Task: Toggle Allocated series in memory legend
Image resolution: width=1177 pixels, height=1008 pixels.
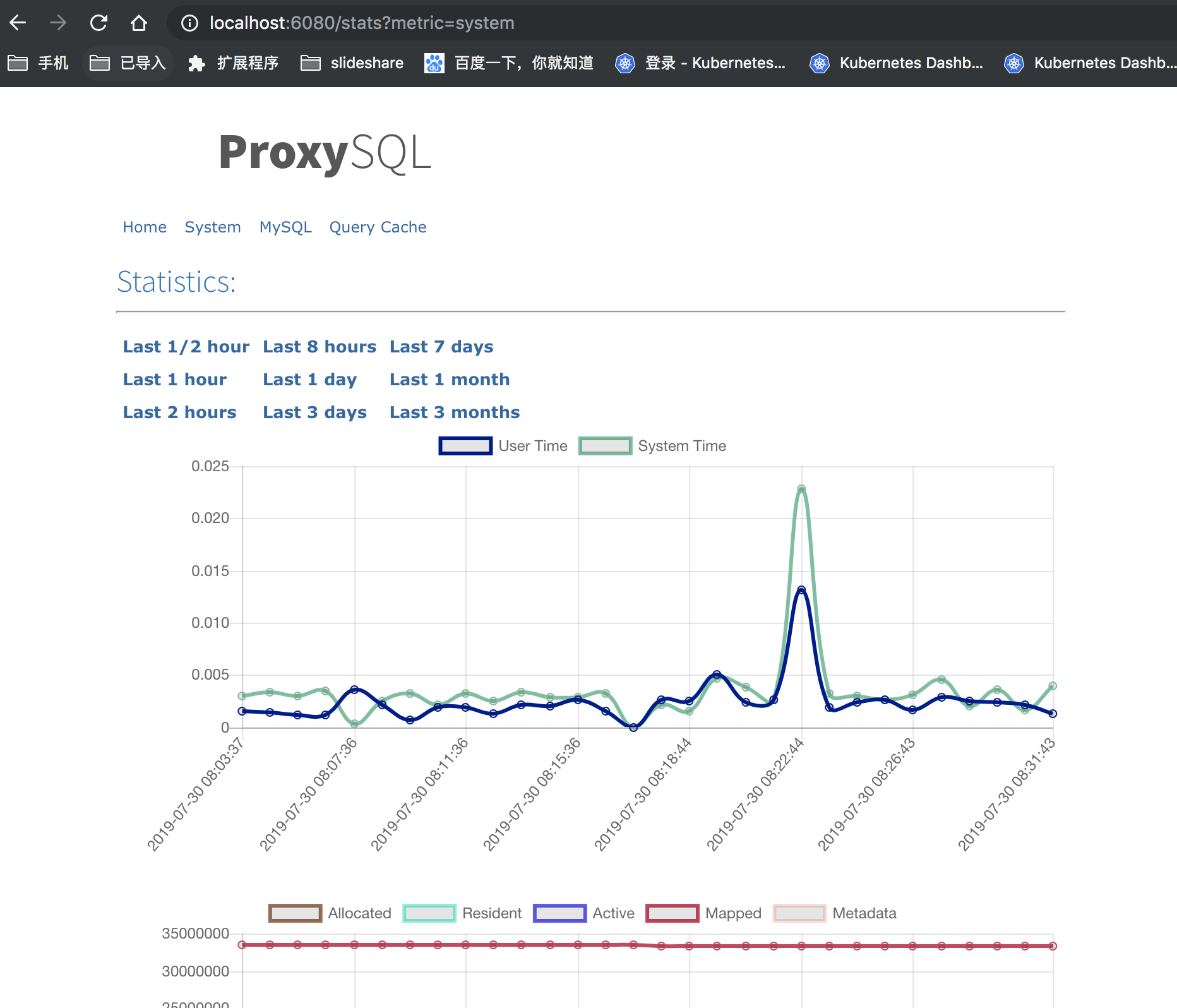Action: (x=330, y=913)
